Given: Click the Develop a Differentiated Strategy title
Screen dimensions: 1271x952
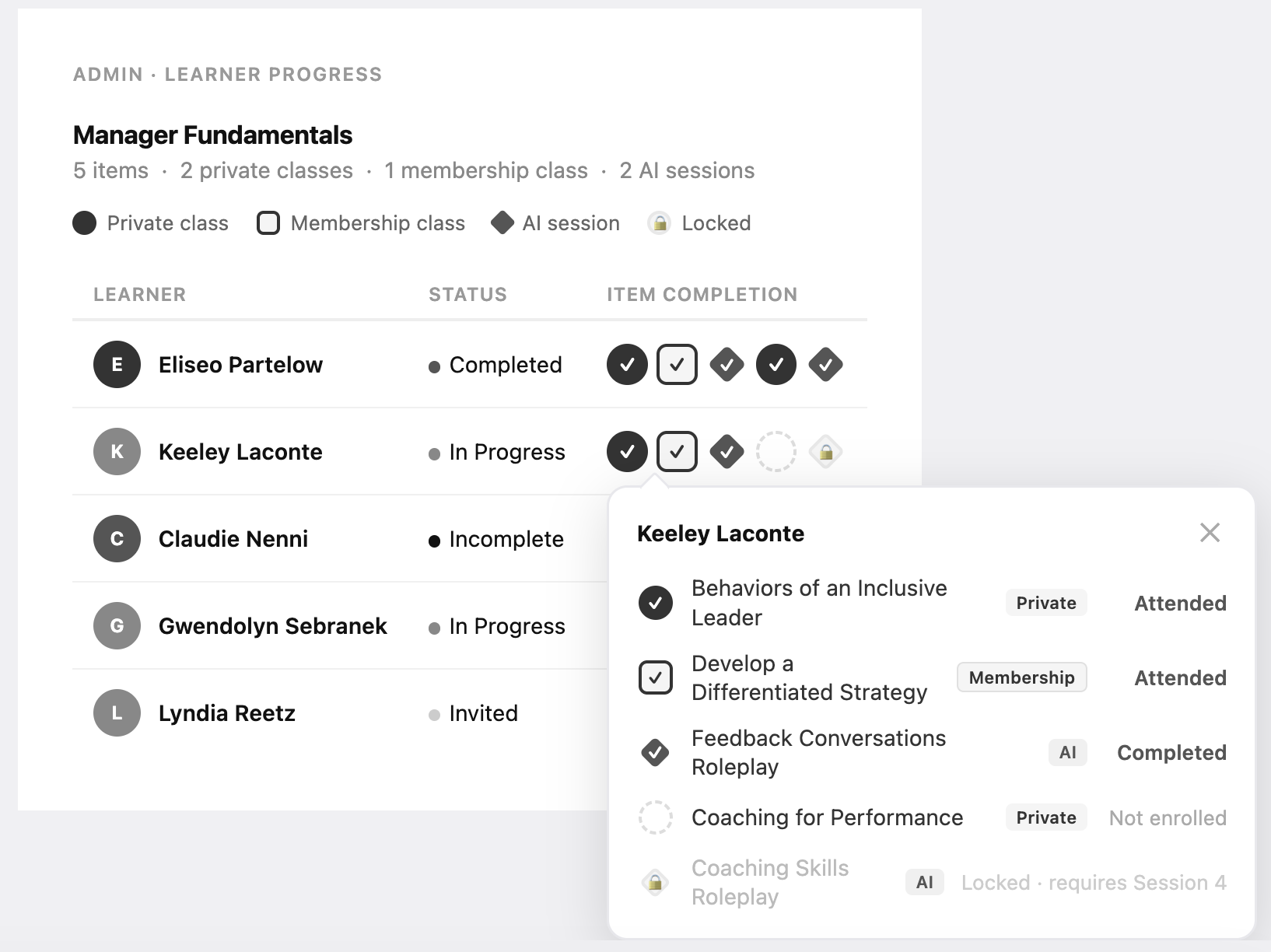Looking at the screenshot, I should pos(809,677).
